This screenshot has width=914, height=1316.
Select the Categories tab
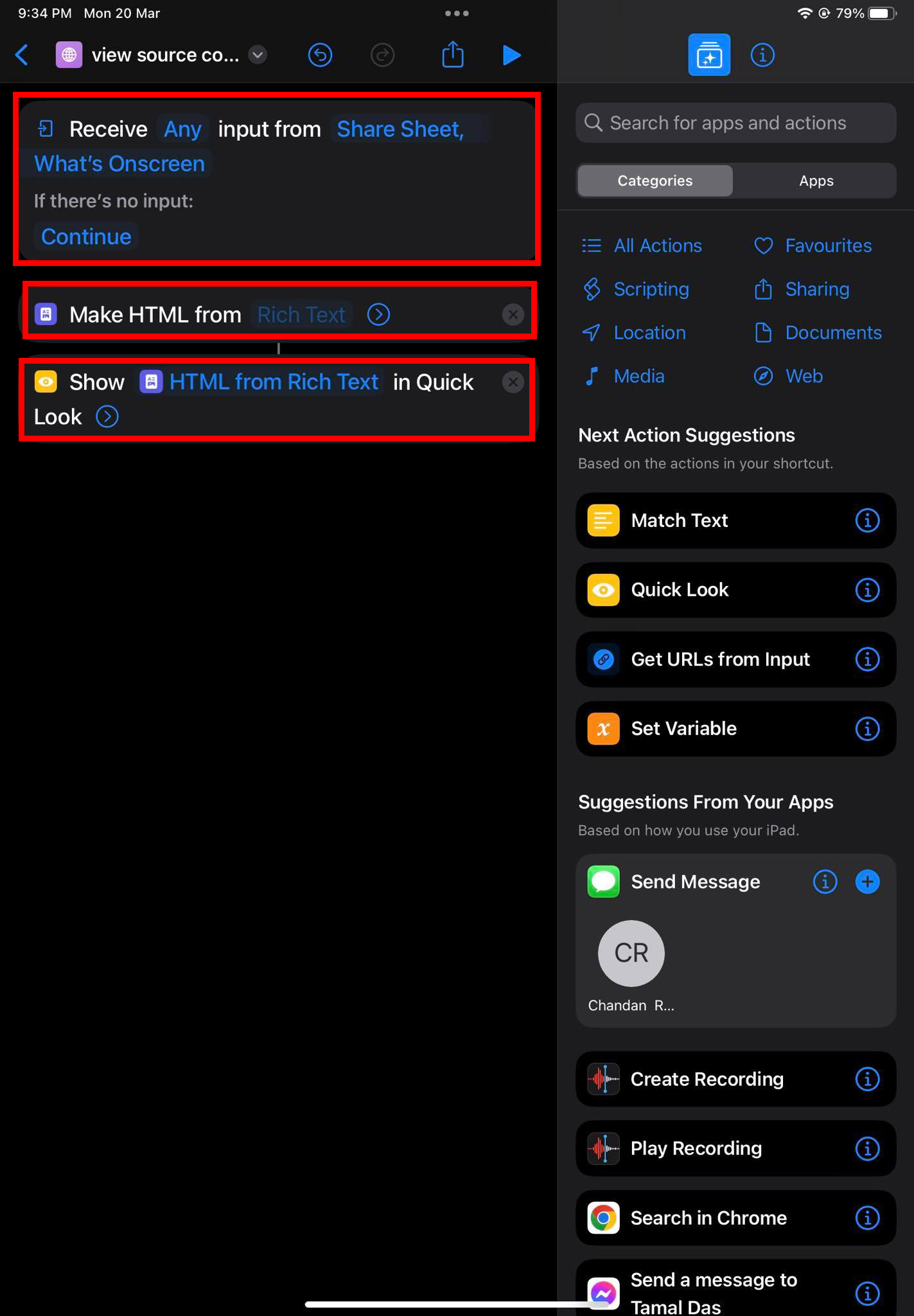[x=655, y=181]
